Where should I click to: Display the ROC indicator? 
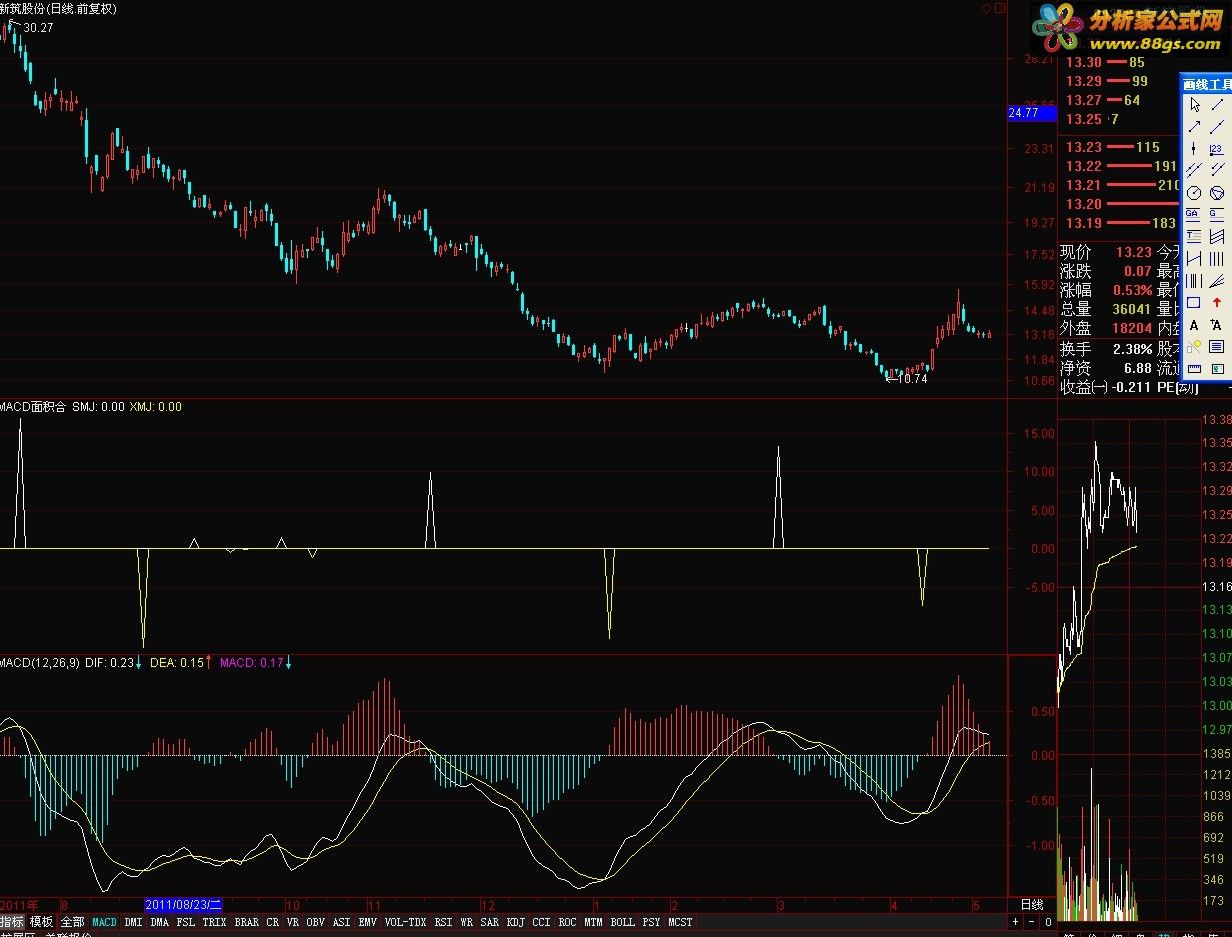[x=568, y=922]
